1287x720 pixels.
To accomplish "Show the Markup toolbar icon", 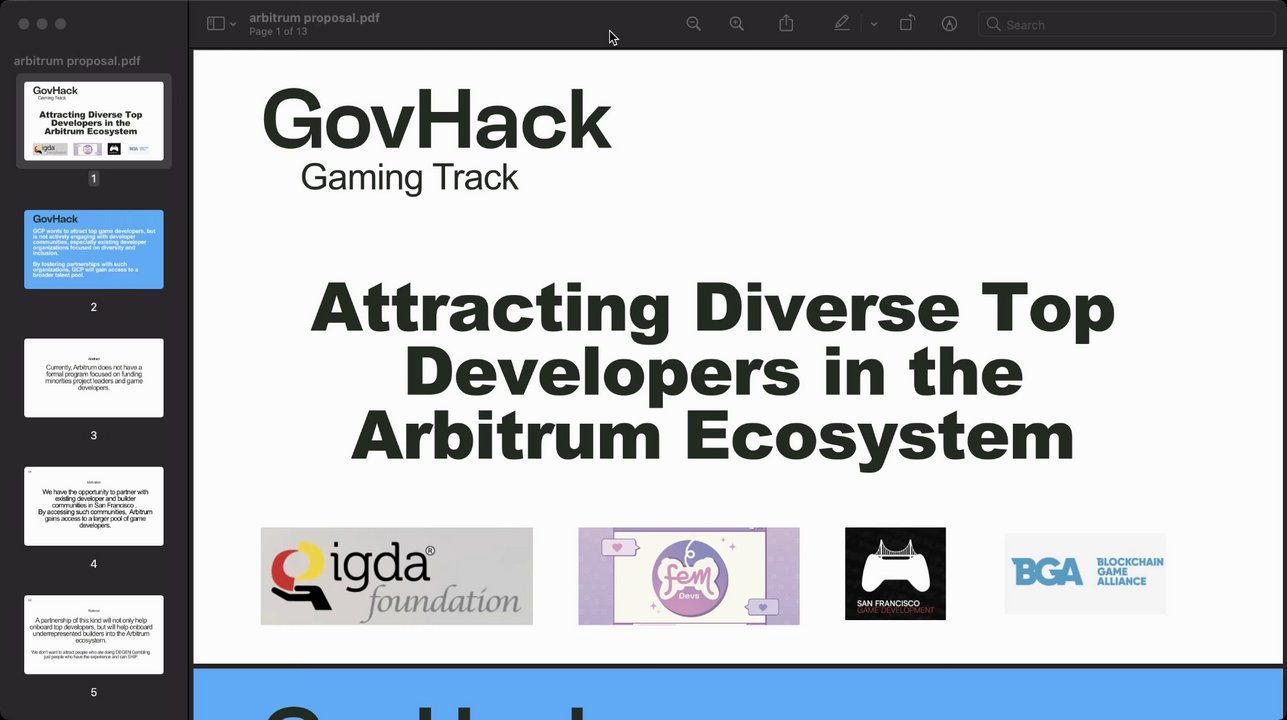I will coord(950,24).
